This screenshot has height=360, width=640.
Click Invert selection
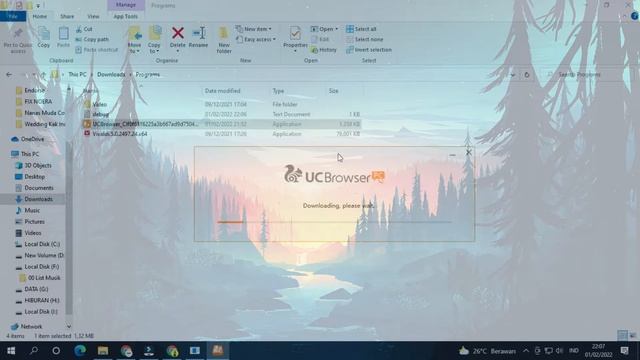tap(369, 49)
